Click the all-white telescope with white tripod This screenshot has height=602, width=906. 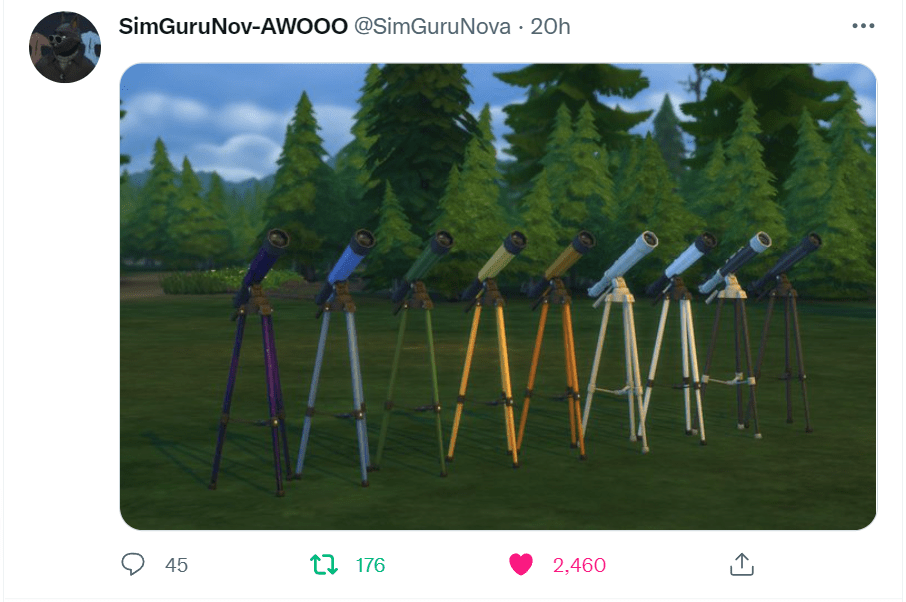(x=619, y=341)
